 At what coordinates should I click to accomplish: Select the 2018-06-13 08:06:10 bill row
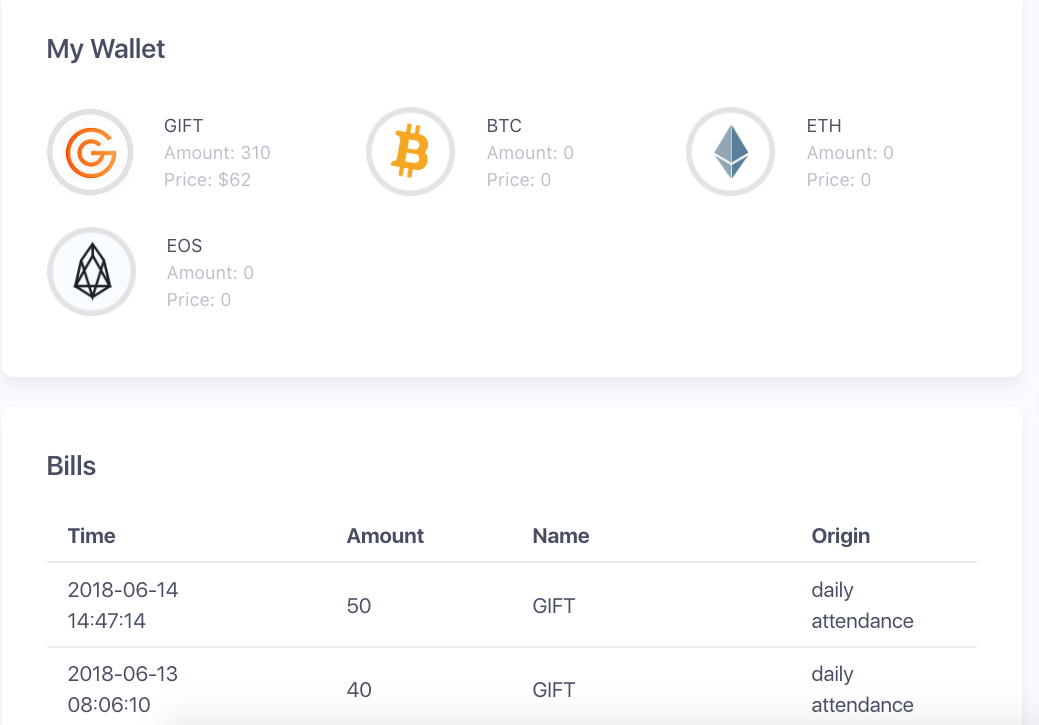[x=512, y=687]
